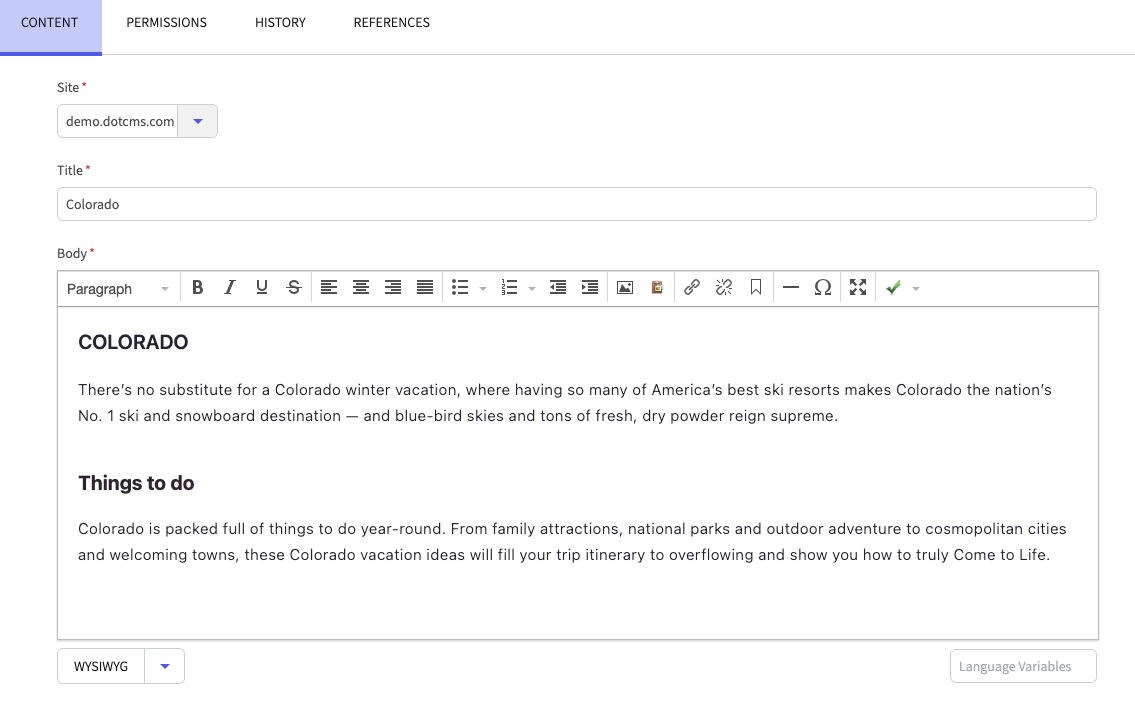This screenshot has height=719, width=1135.
Task: Insert a special character with Omega icon
Action: pyautogui.click(x=823, y=288)
